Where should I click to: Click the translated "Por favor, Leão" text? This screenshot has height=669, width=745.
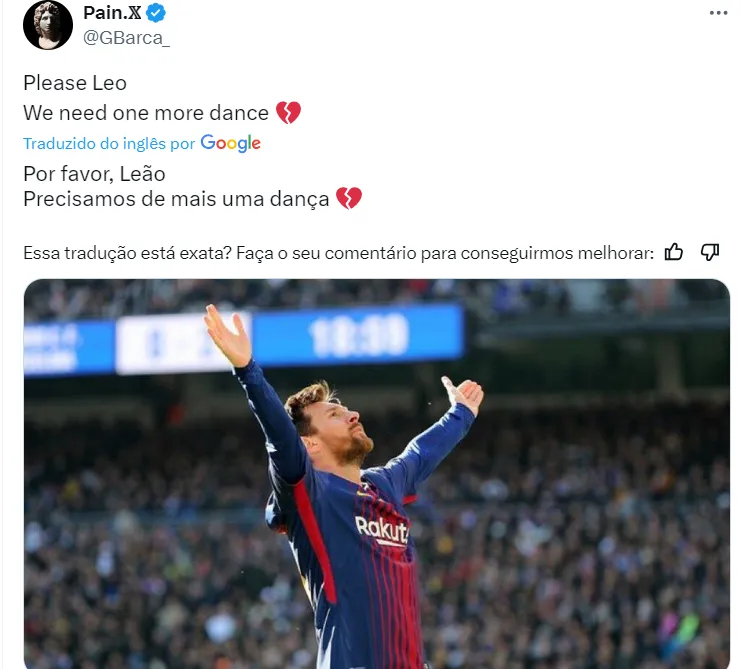(94, 173)
